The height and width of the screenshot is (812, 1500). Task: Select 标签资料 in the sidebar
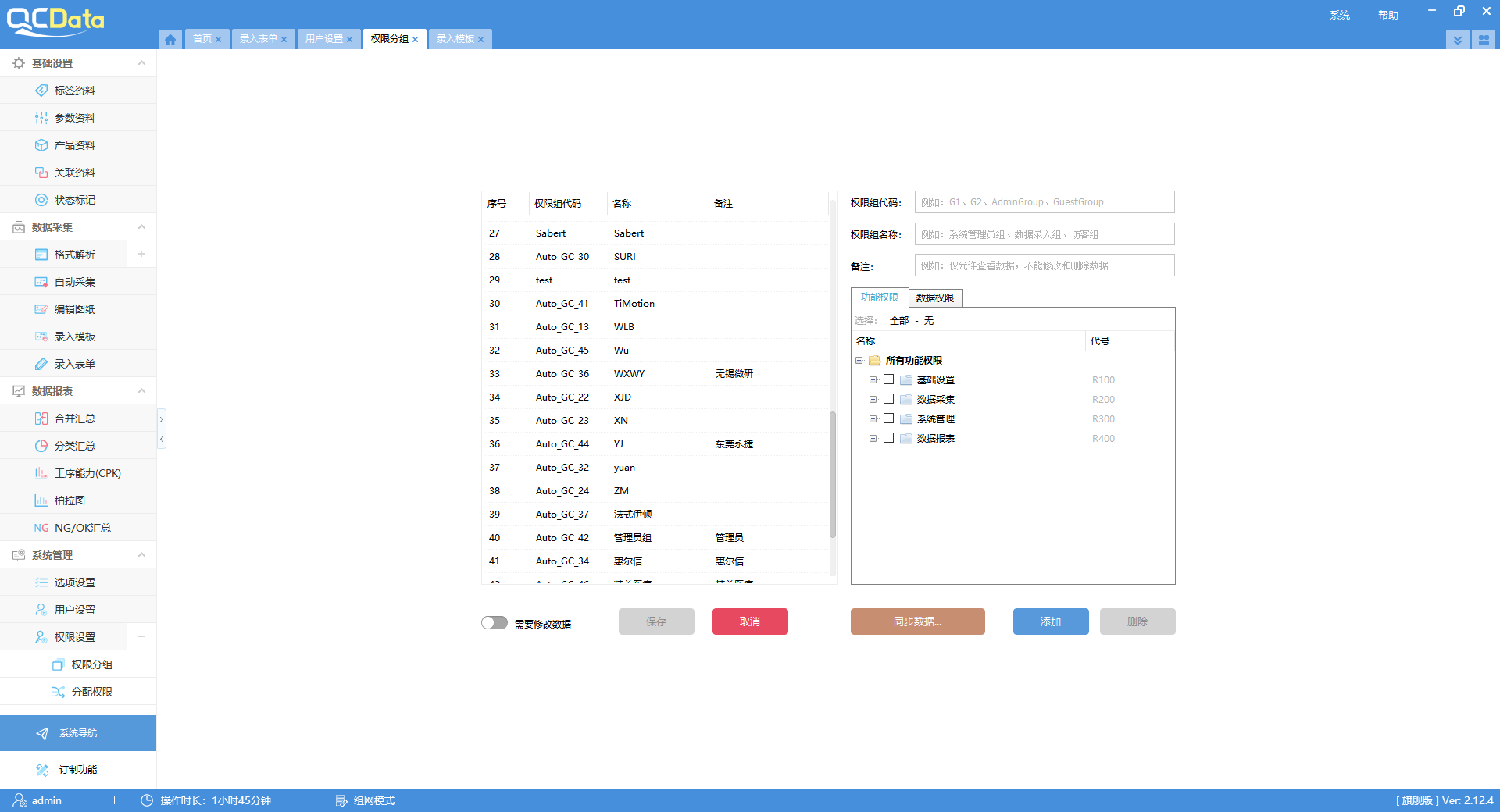tap(74, 90)
